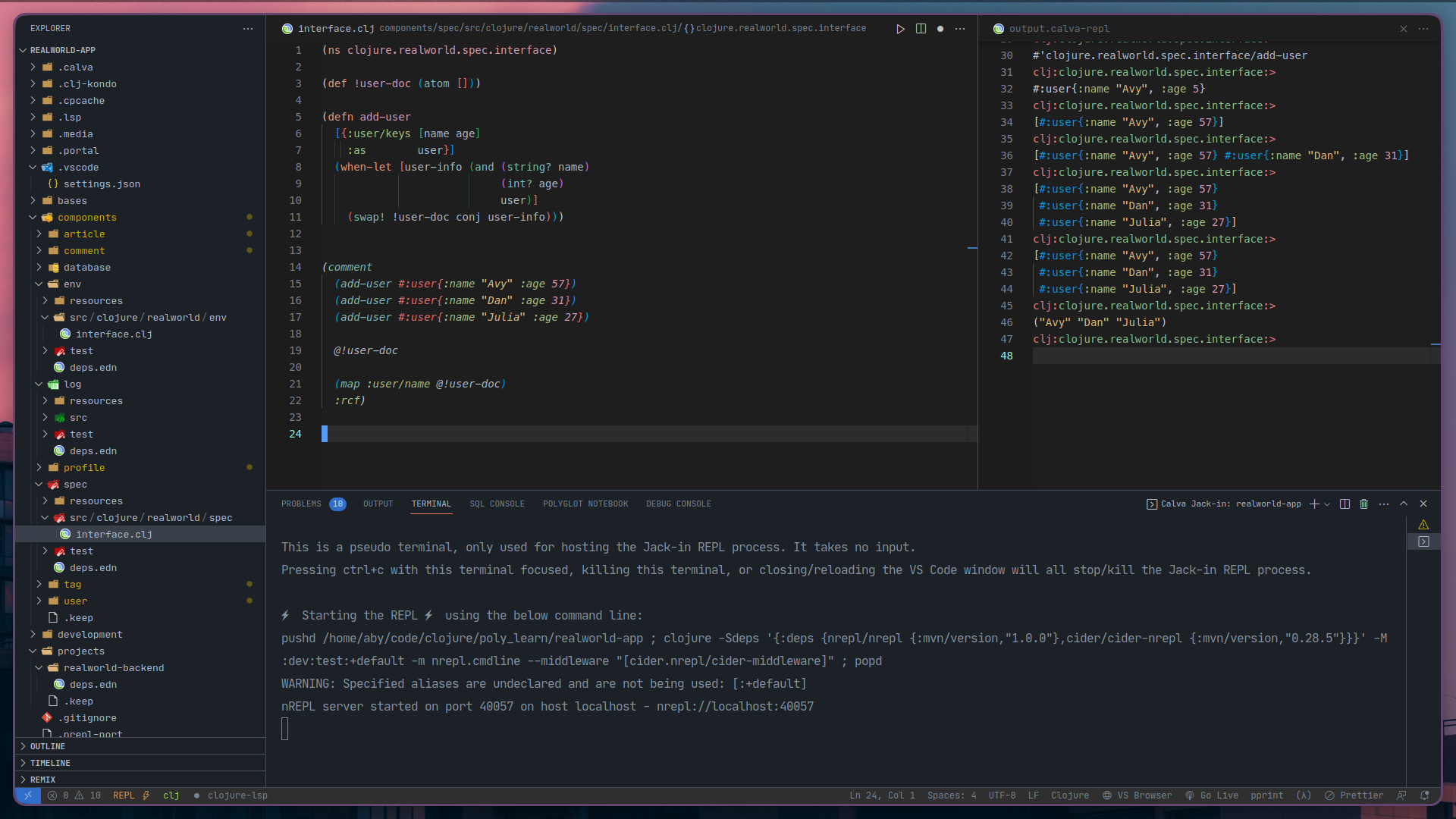The height and width of the screenshot is (819, 1456).
Task: Open the DEBUG CONSOLE tab
Action: coord(678,504)
